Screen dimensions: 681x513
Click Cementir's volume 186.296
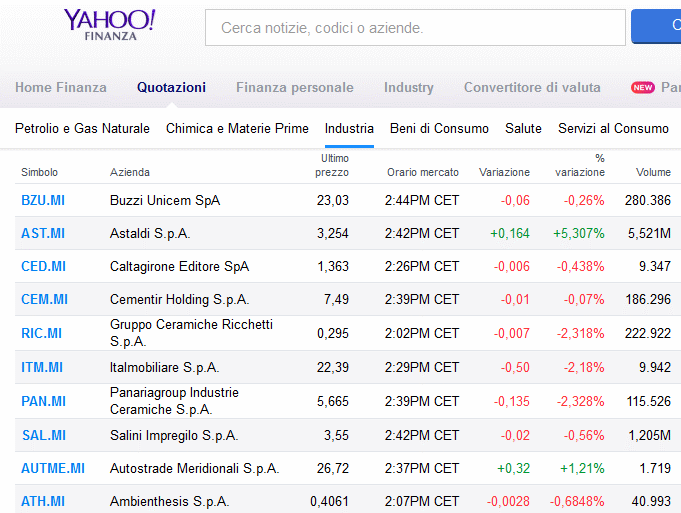pos(648,299)
